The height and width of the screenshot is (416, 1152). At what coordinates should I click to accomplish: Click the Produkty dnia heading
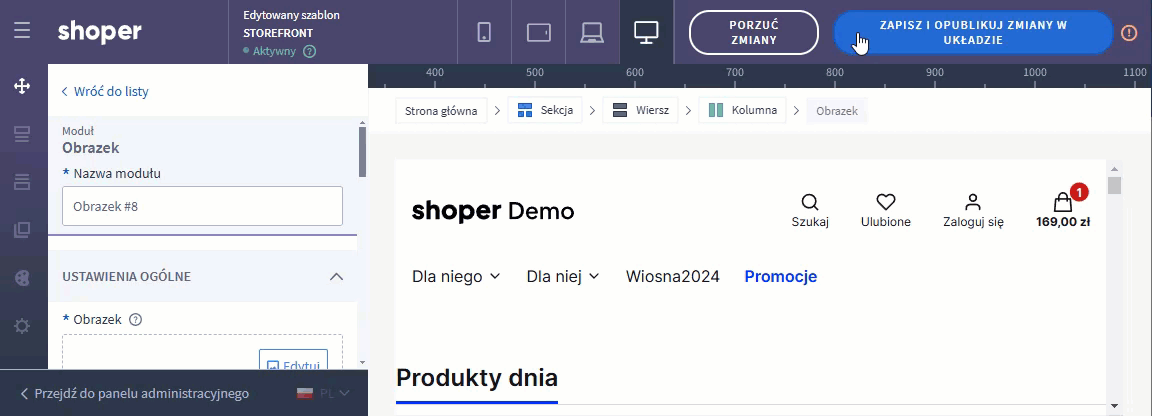(x=477, y=378)
